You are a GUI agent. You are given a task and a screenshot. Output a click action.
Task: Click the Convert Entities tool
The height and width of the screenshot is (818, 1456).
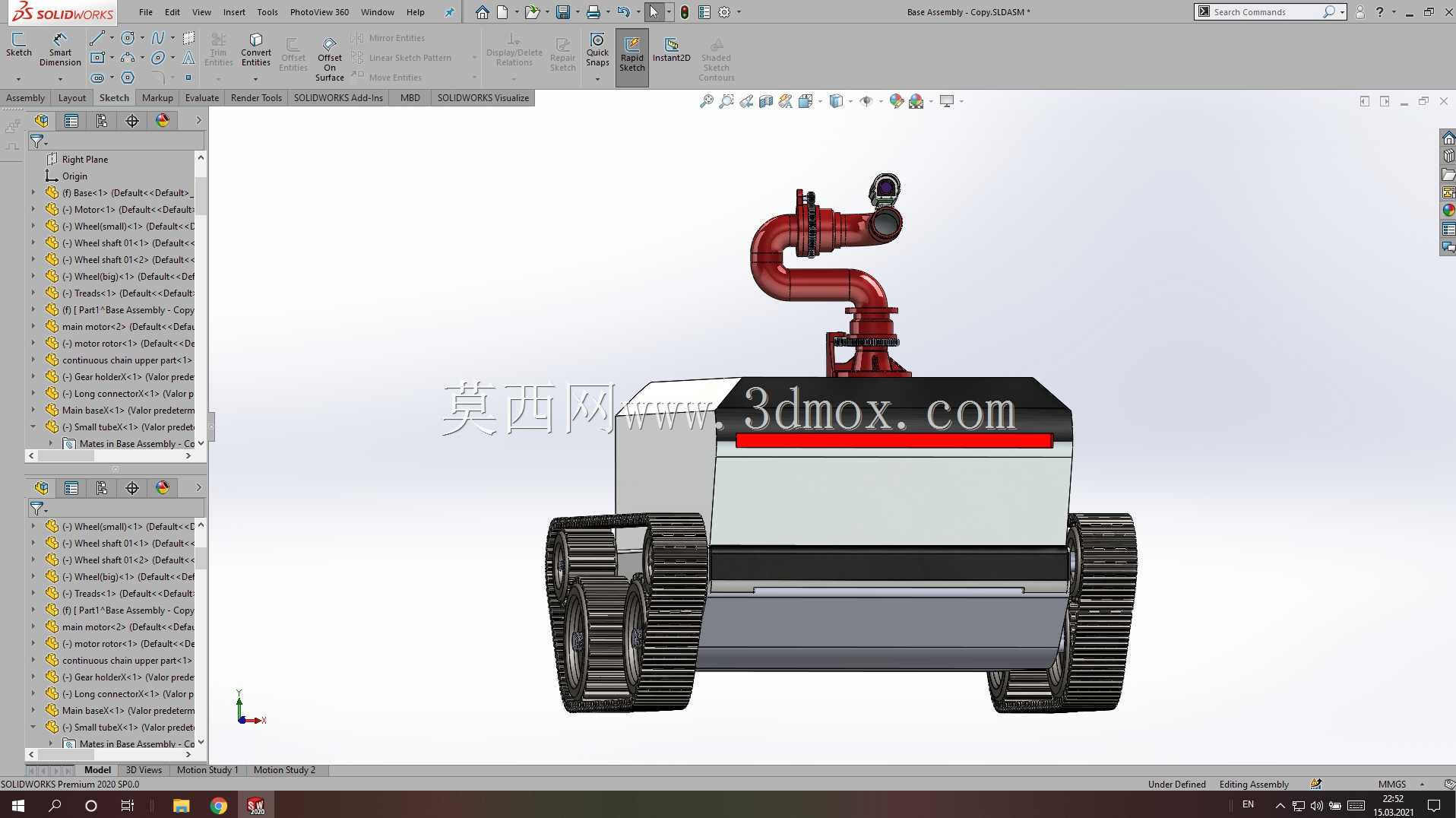click(256, 49)
